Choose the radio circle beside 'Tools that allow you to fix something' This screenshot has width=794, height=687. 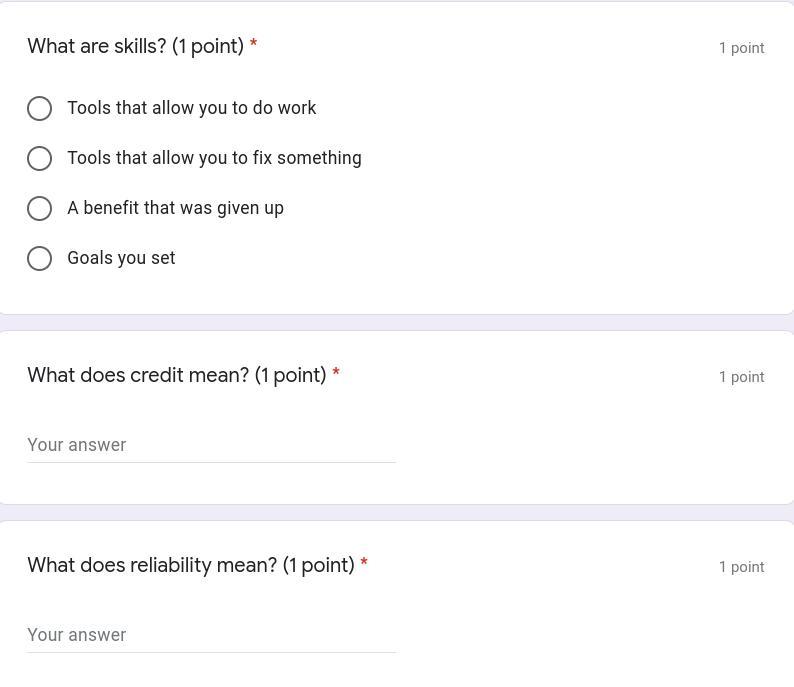(39, 158)
